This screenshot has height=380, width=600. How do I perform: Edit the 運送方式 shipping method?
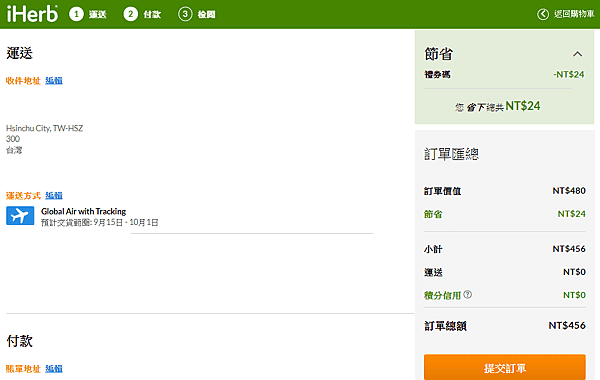click(x=54, y=196)
